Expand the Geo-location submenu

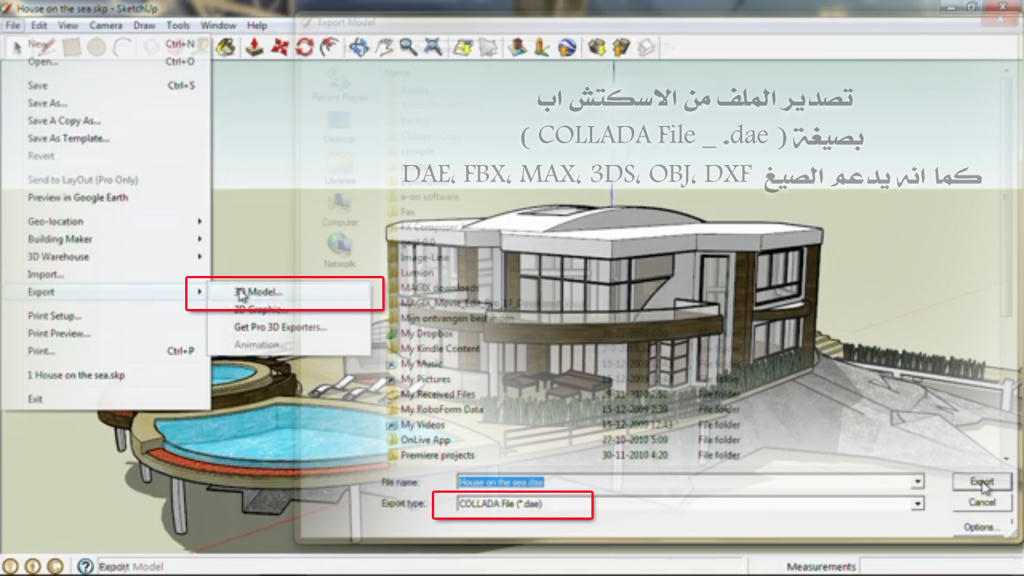[x=107, y=222]
